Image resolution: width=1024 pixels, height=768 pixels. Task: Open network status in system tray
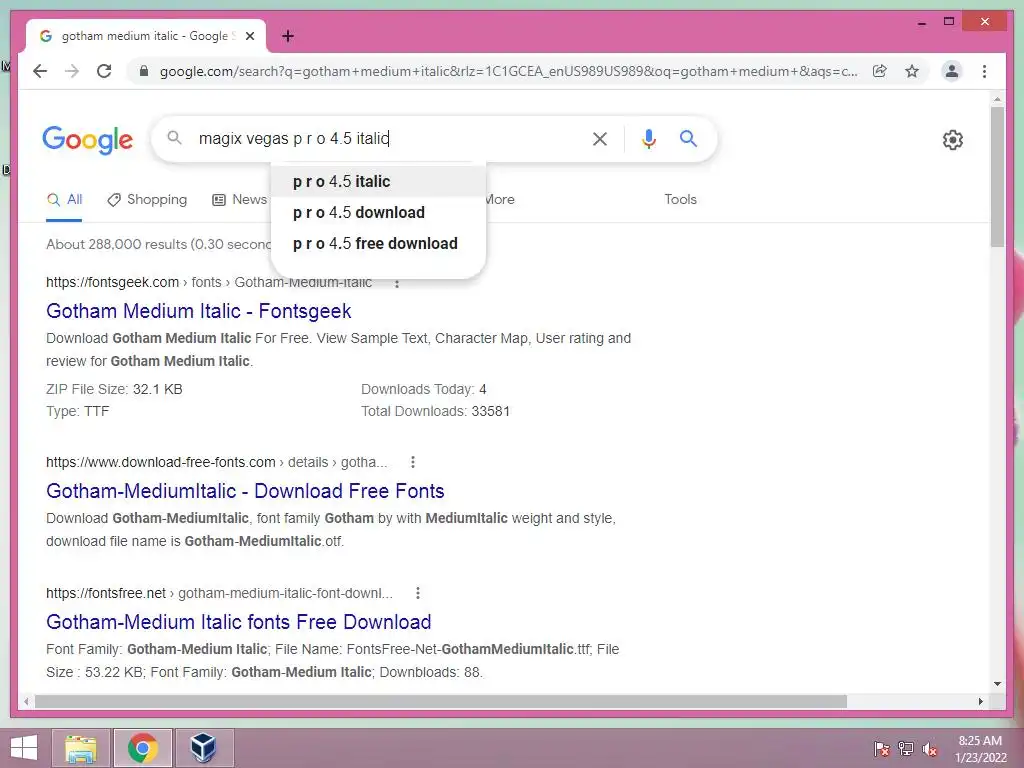[x=906, y=749]
